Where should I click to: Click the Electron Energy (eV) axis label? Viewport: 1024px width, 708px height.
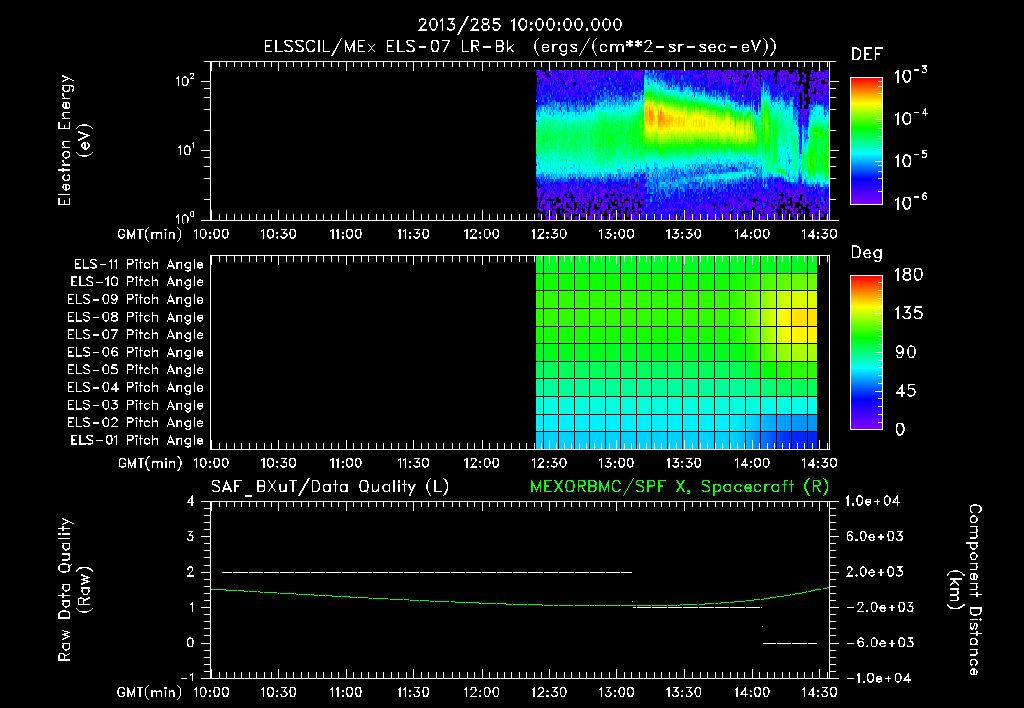[x=74, y=140]
